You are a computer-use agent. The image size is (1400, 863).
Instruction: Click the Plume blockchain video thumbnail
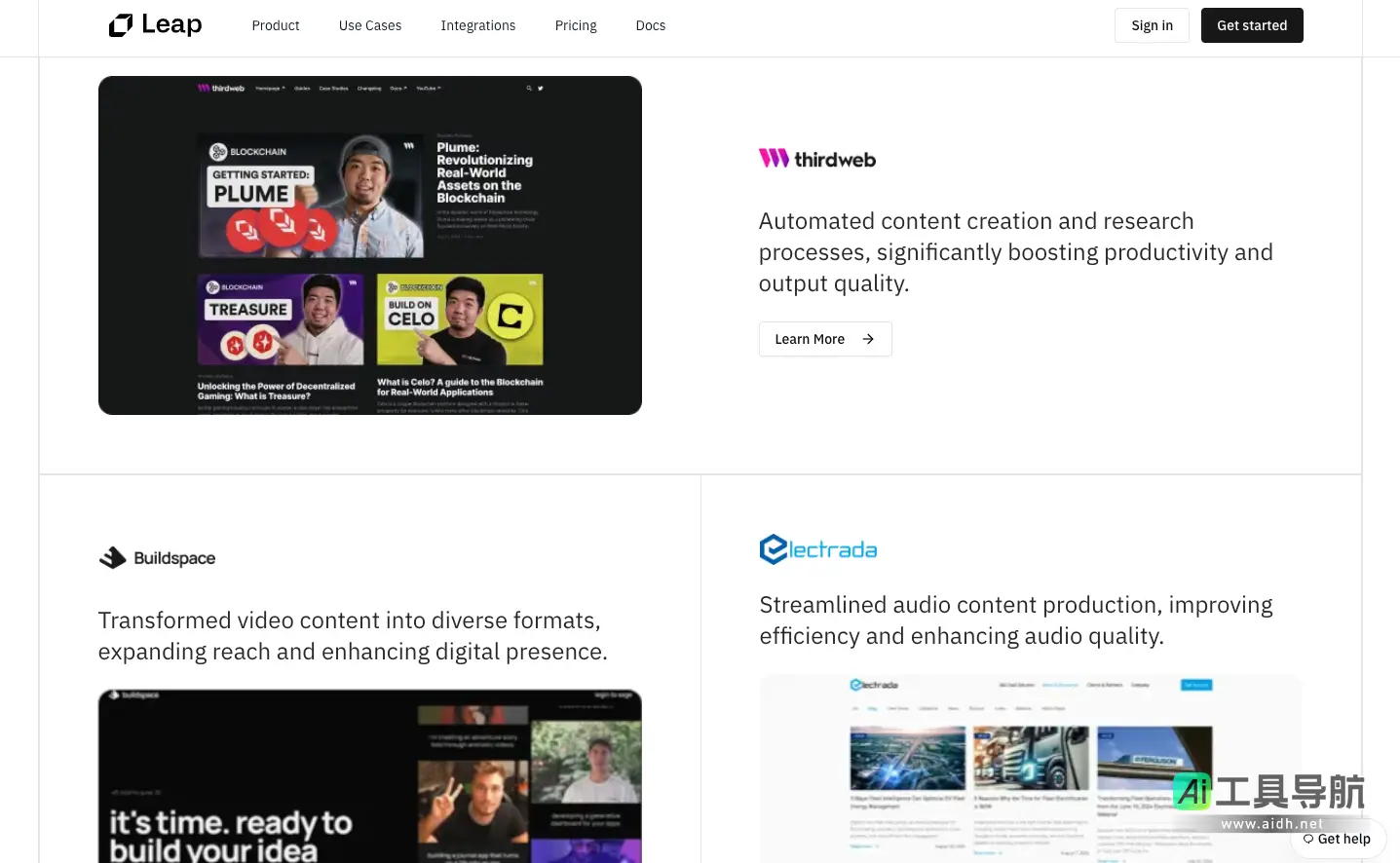point(311,196)
